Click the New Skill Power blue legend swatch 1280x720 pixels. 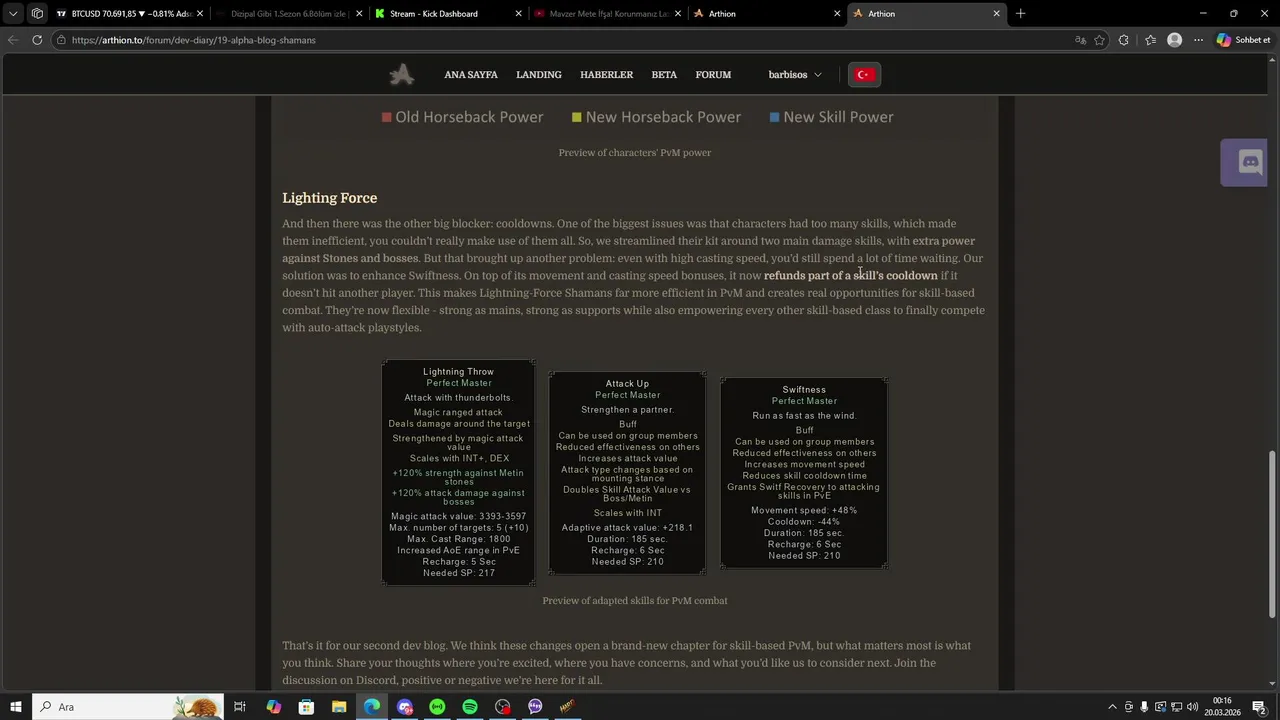pyautogui.click(x=774, y=117)
